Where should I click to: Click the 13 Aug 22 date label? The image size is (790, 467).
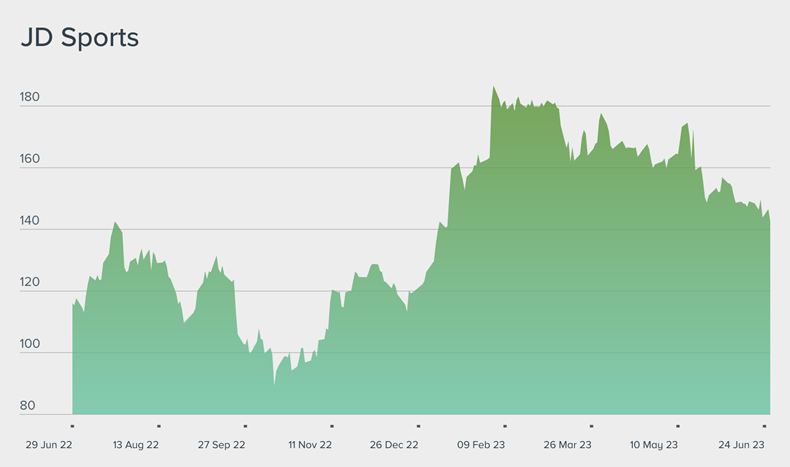[x=135, y=443]
